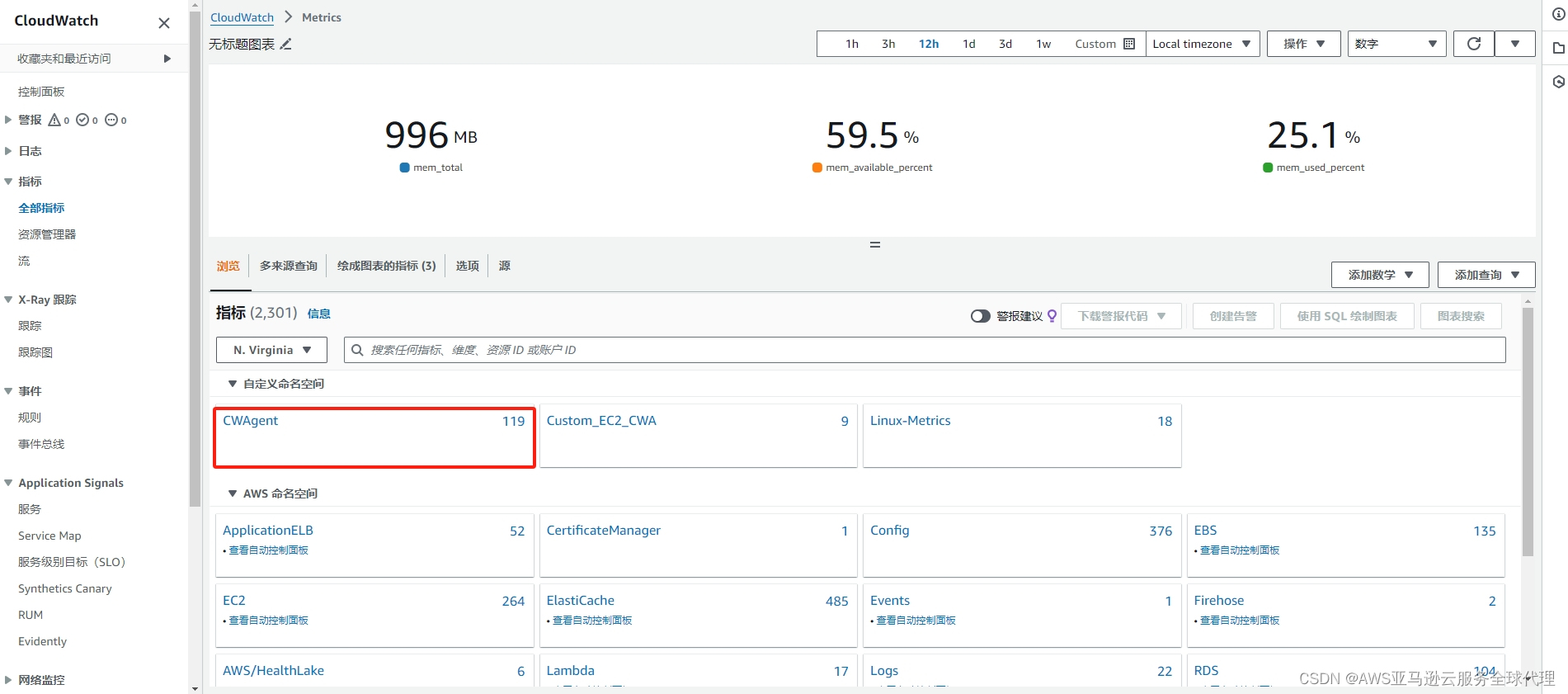Switch to the 源 tab
The width and height of the screenshot is (1568, 694).
(505, 266)
